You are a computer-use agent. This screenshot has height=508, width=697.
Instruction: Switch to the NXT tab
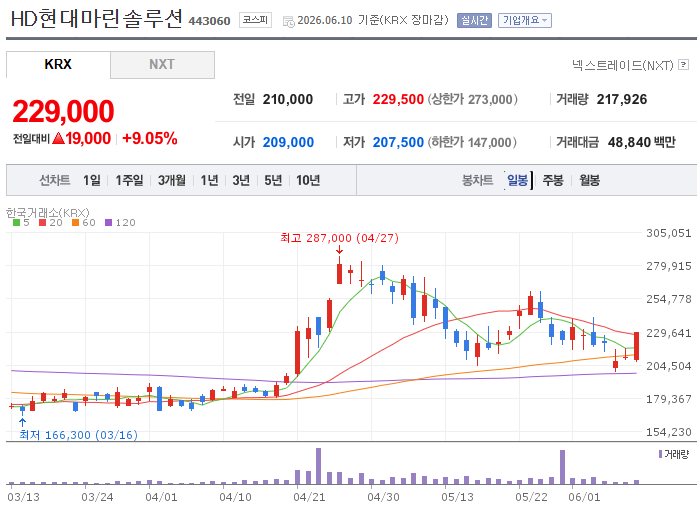pos(162,64)
